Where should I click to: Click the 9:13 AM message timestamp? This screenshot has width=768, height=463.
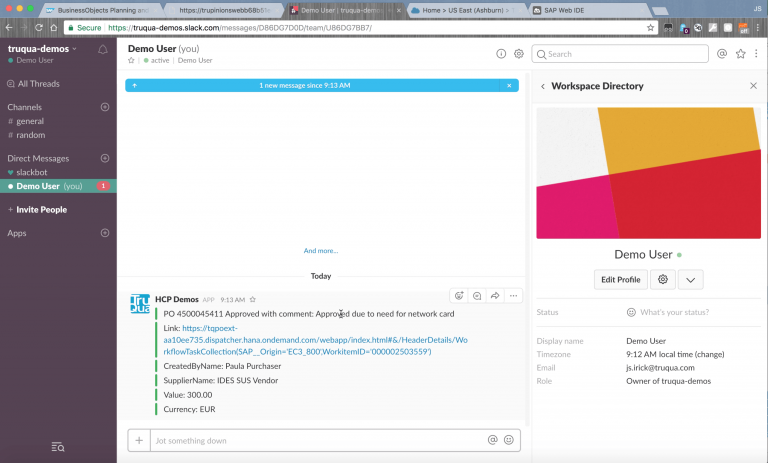click(233, 300)
